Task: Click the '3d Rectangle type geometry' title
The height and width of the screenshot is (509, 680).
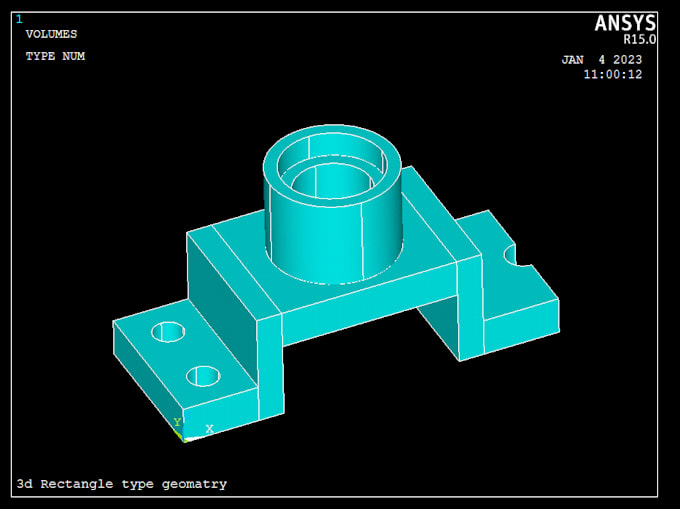Action: (x=121, y=484)
